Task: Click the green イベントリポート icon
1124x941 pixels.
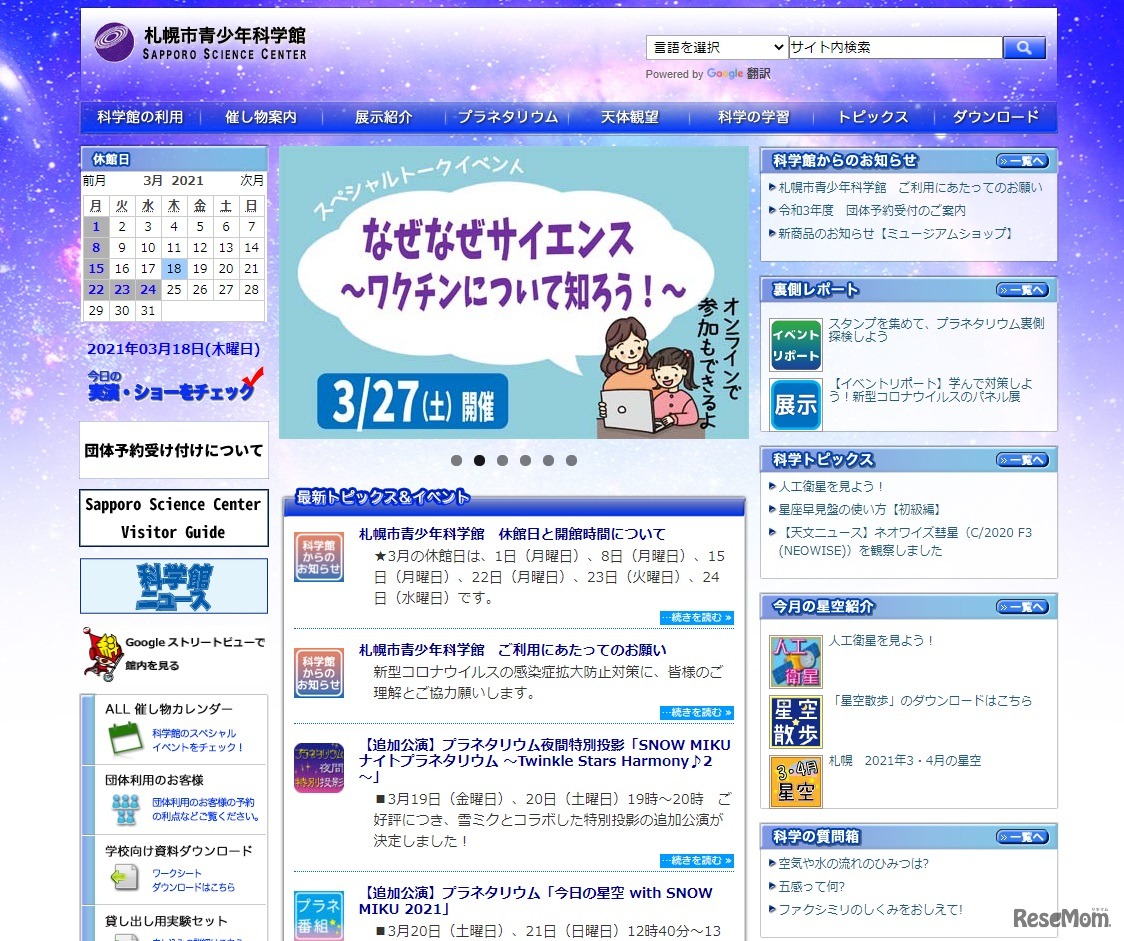Action: (x=796, y=345)
